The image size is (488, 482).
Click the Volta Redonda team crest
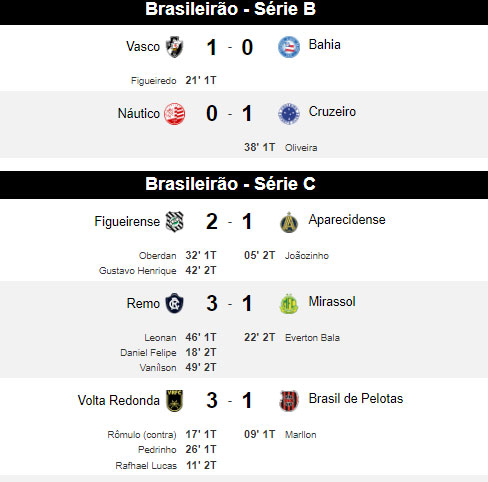coord(175,401)
